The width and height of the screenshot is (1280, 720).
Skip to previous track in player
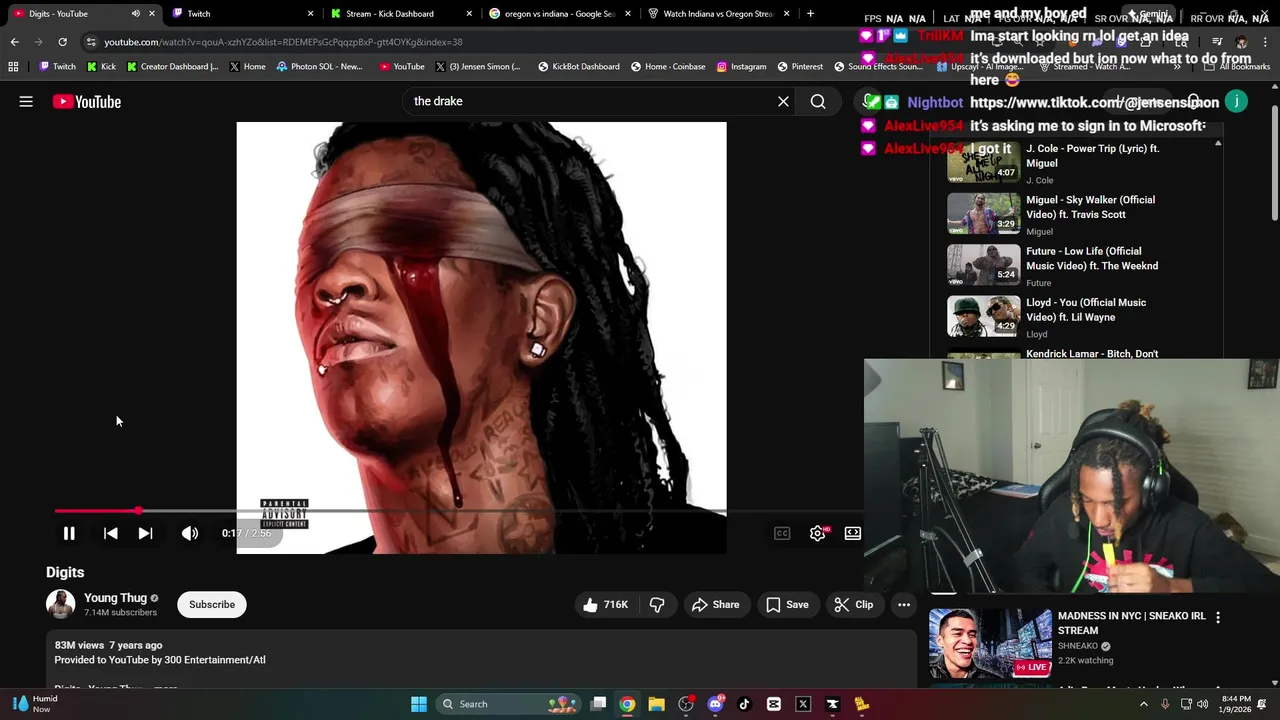pos(111,533)
